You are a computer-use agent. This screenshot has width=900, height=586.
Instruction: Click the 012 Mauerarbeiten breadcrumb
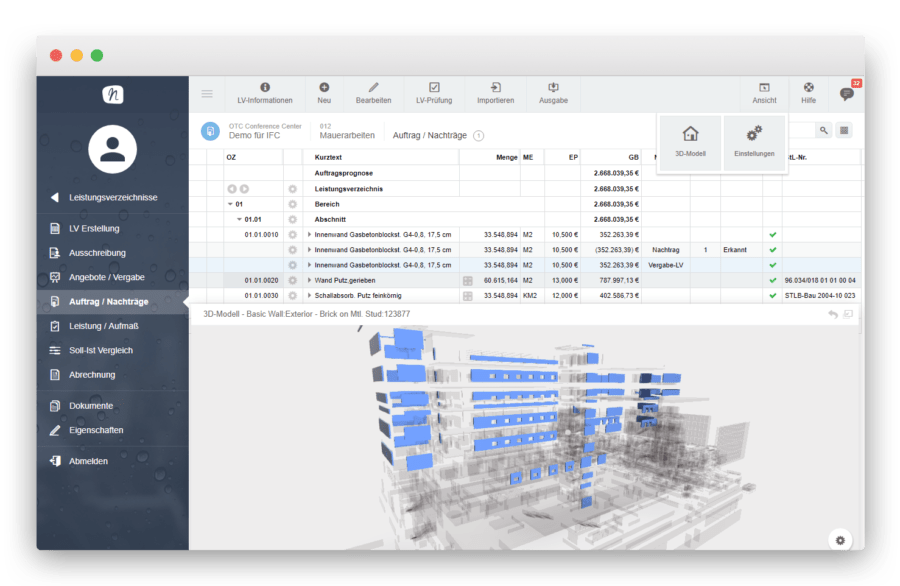click(x=347, y=131)
